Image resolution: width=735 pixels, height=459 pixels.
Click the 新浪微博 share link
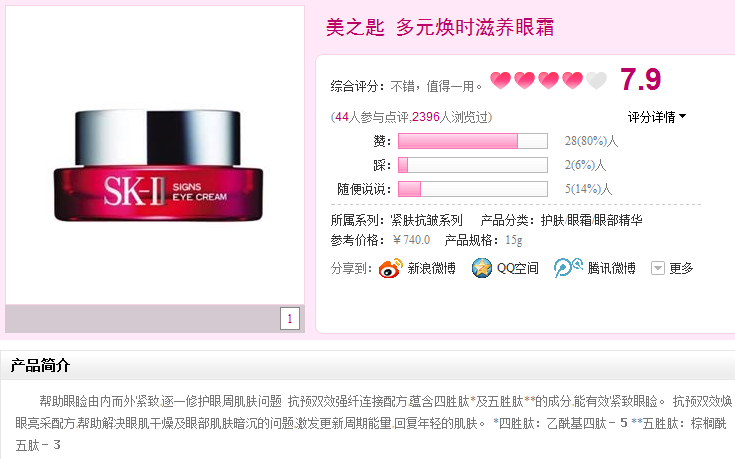(x=431, y=268)
